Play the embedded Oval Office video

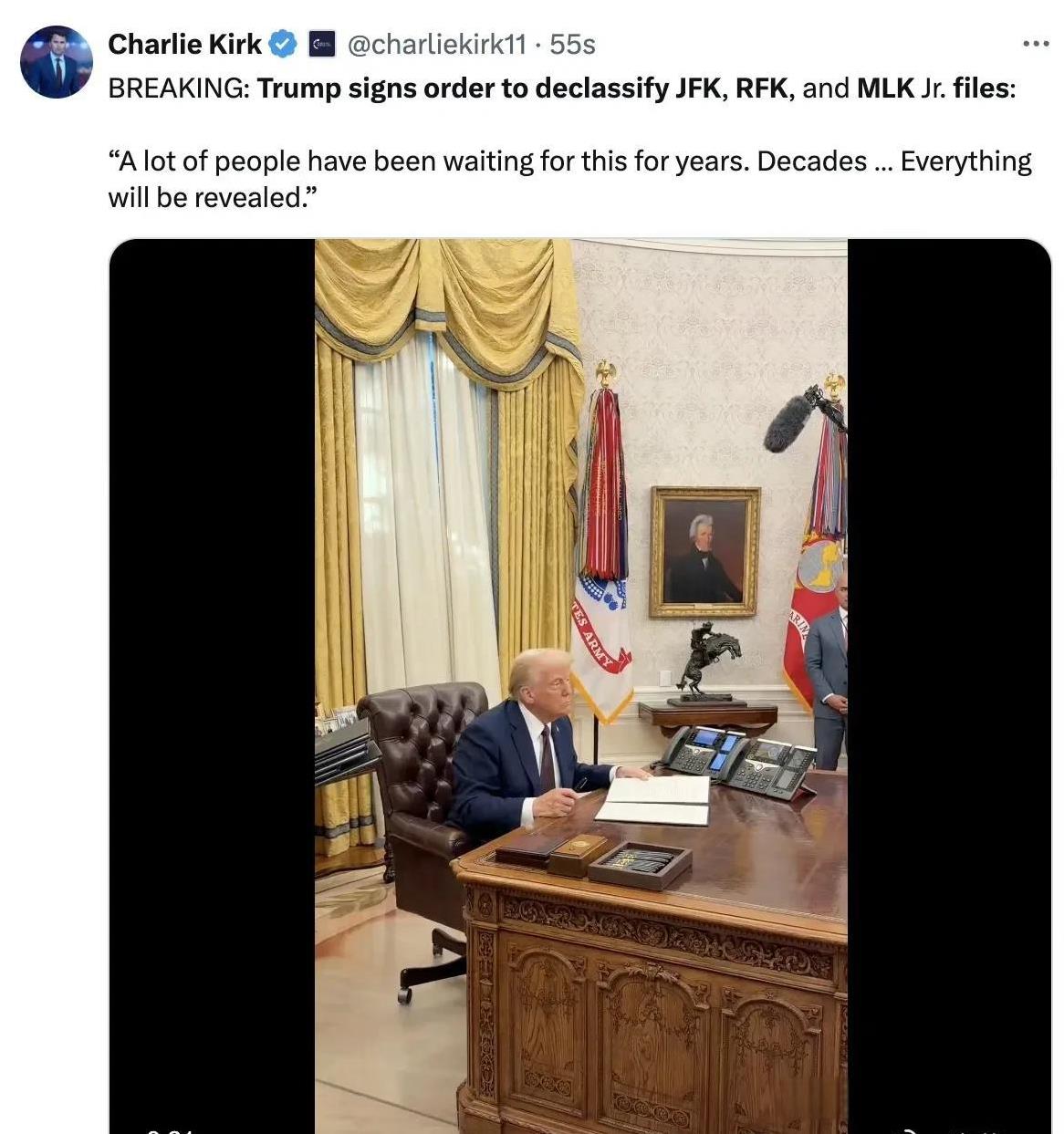tap(580, 686)
